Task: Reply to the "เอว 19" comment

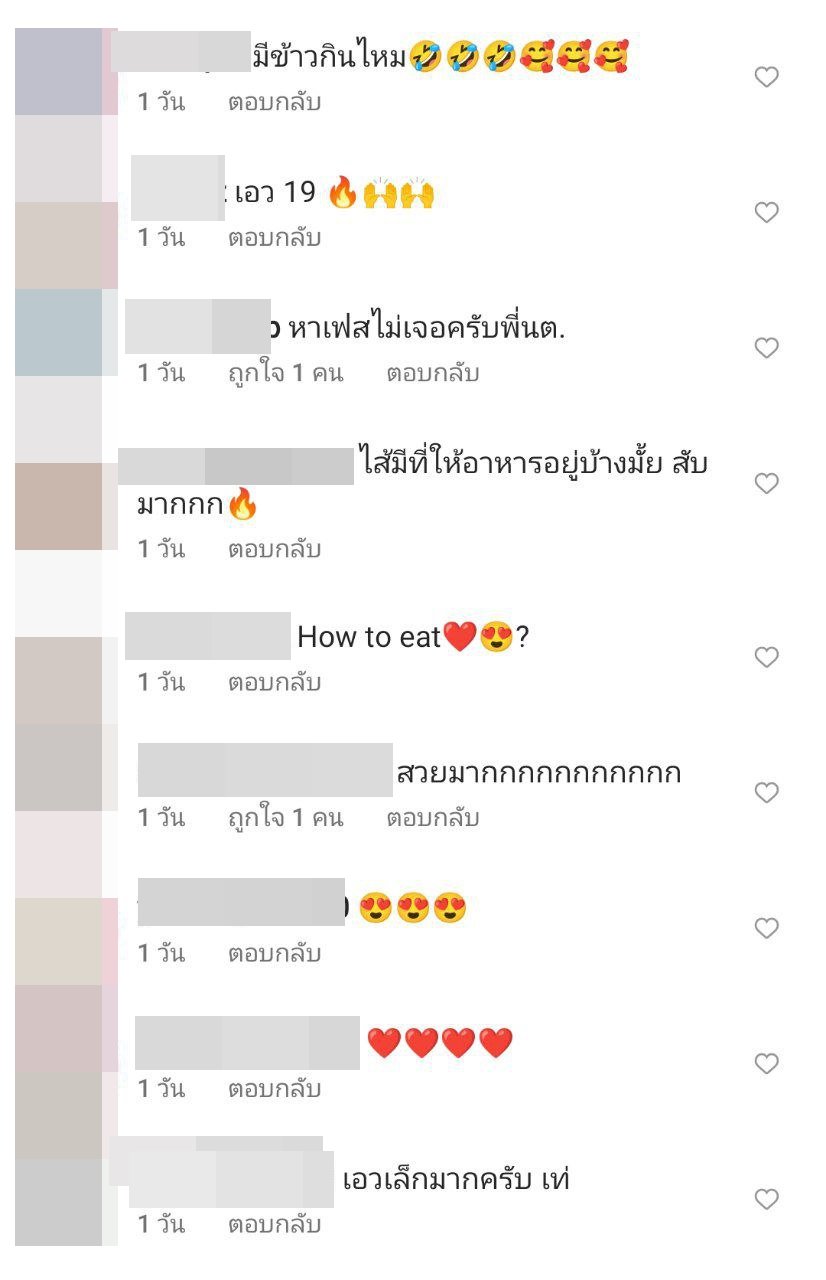Action: (274, 238)
